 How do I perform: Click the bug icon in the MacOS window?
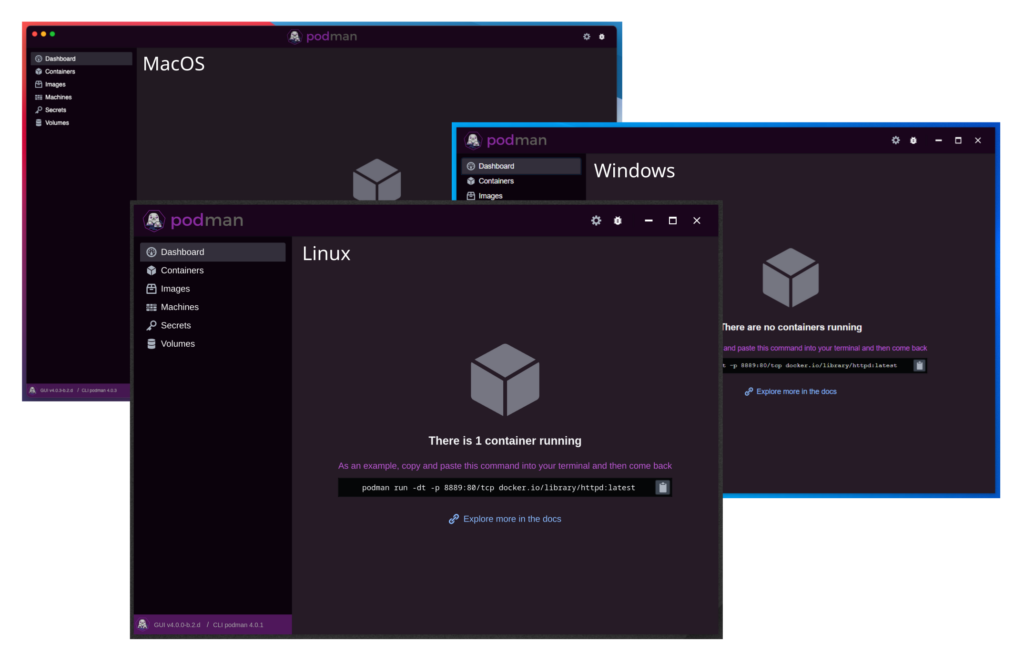[602, 37]
